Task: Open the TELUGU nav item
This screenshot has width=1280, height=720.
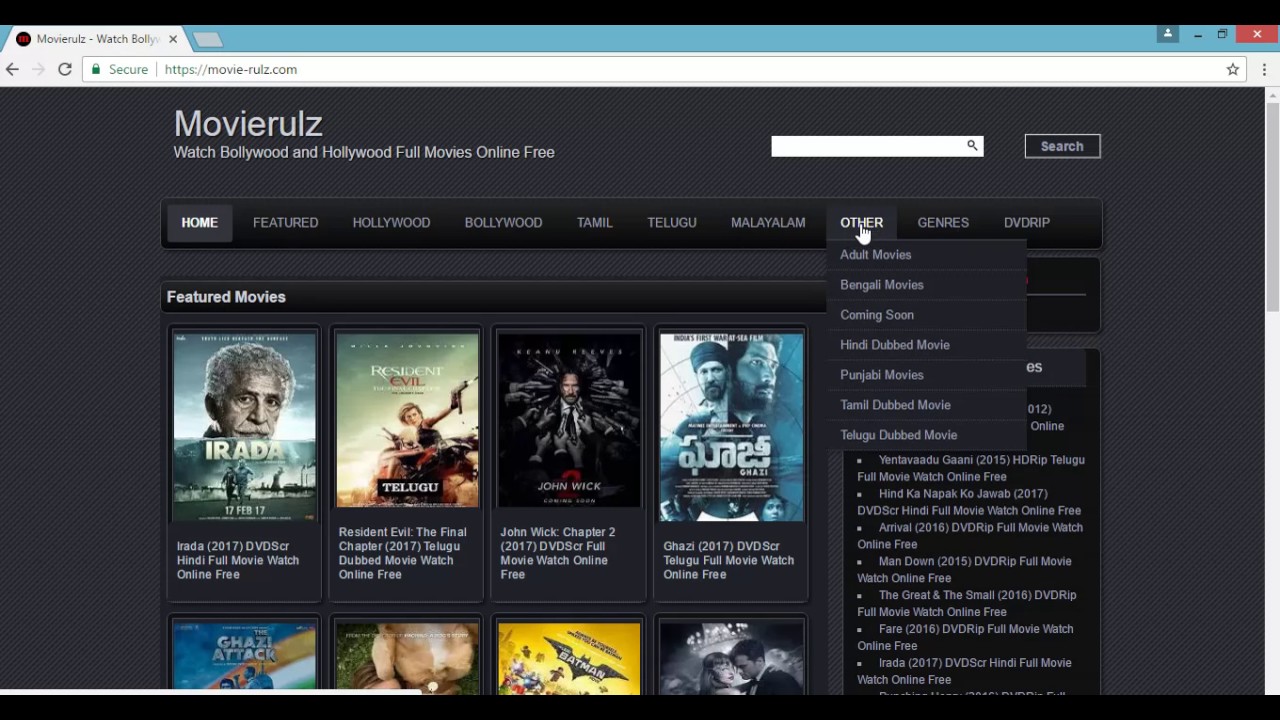Action: pos(671,222)
